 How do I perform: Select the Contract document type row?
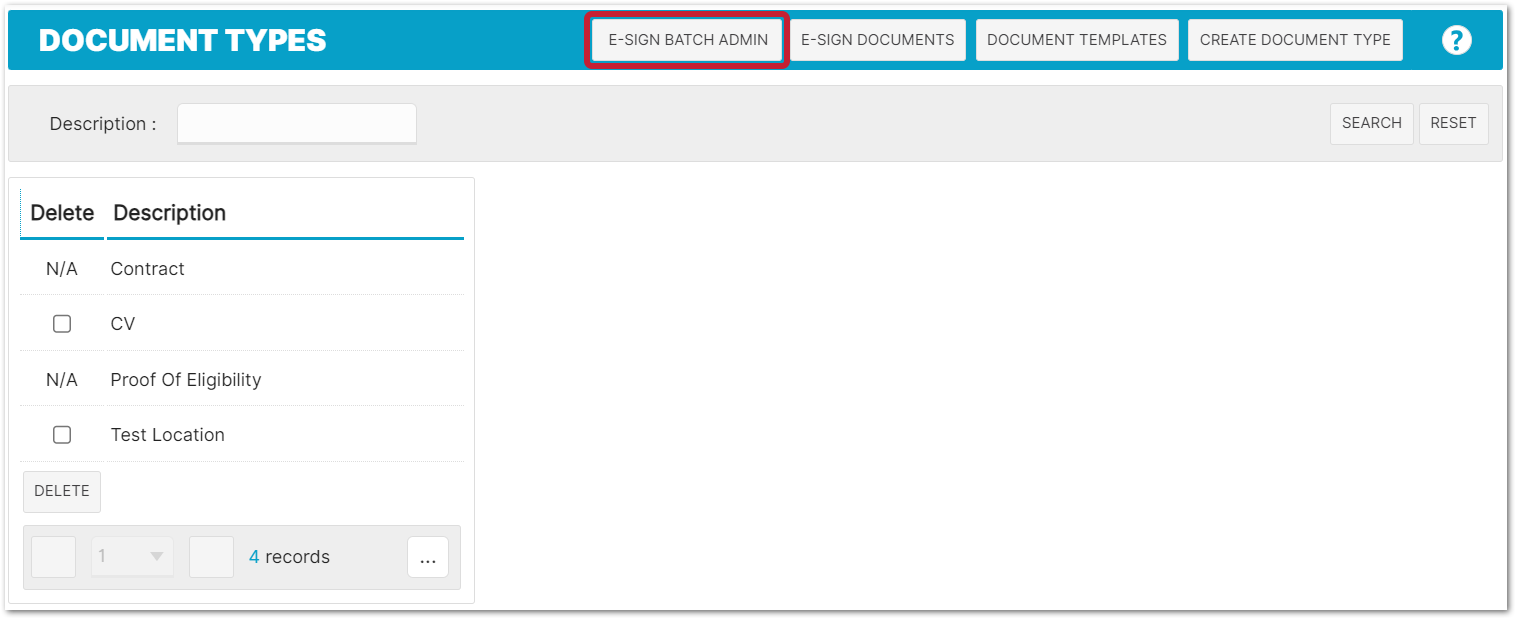pos(148,269)
